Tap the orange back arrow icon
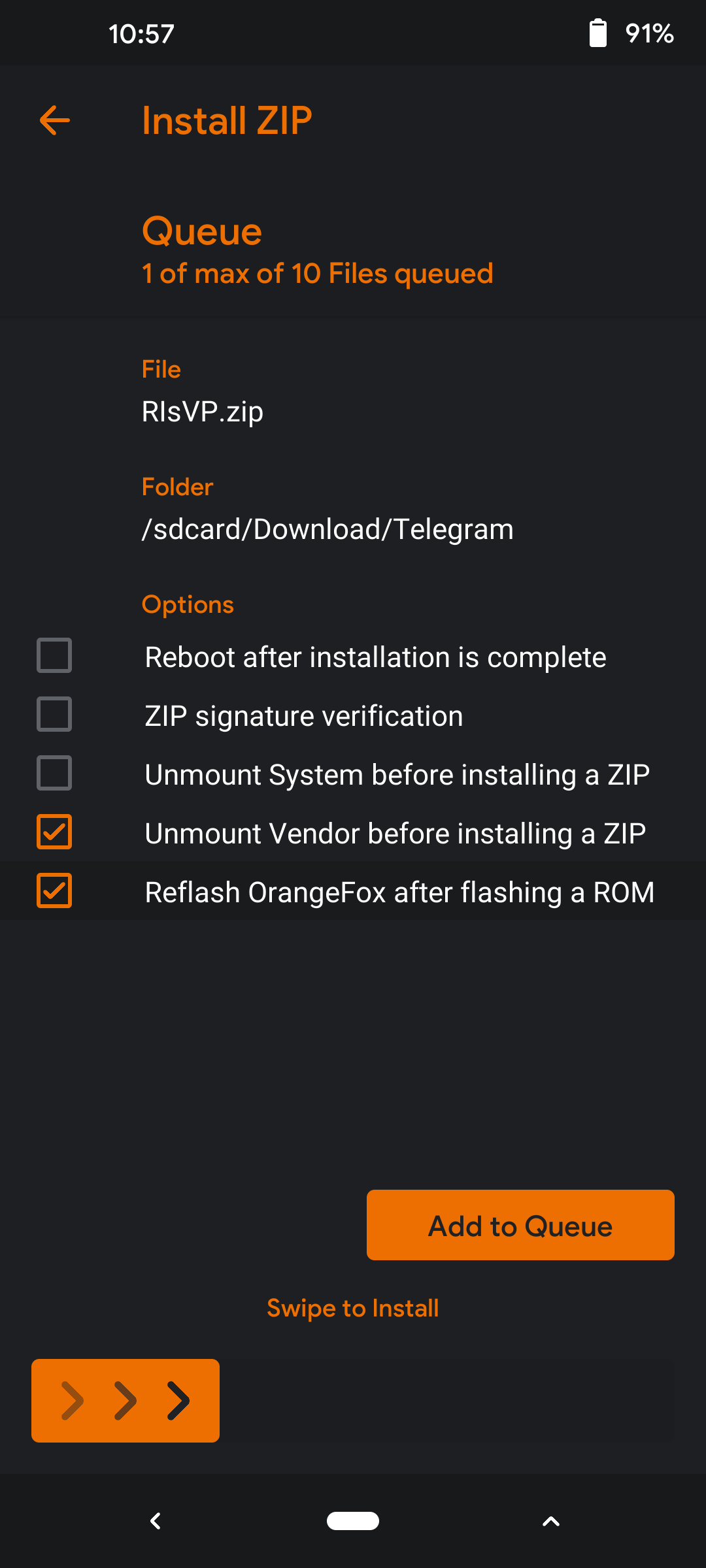Screen dimensions: 706x1568 click(55, 121)
